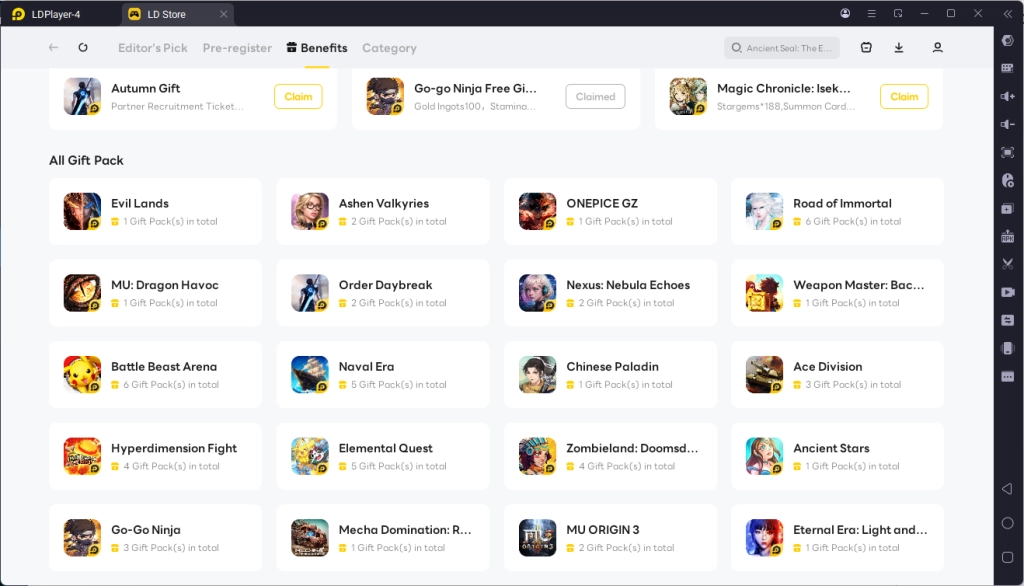Switch to the Editor's Pick tab
Image resolution: width=1024 pixels, height=586 pixels.
[x=152, y=48]
